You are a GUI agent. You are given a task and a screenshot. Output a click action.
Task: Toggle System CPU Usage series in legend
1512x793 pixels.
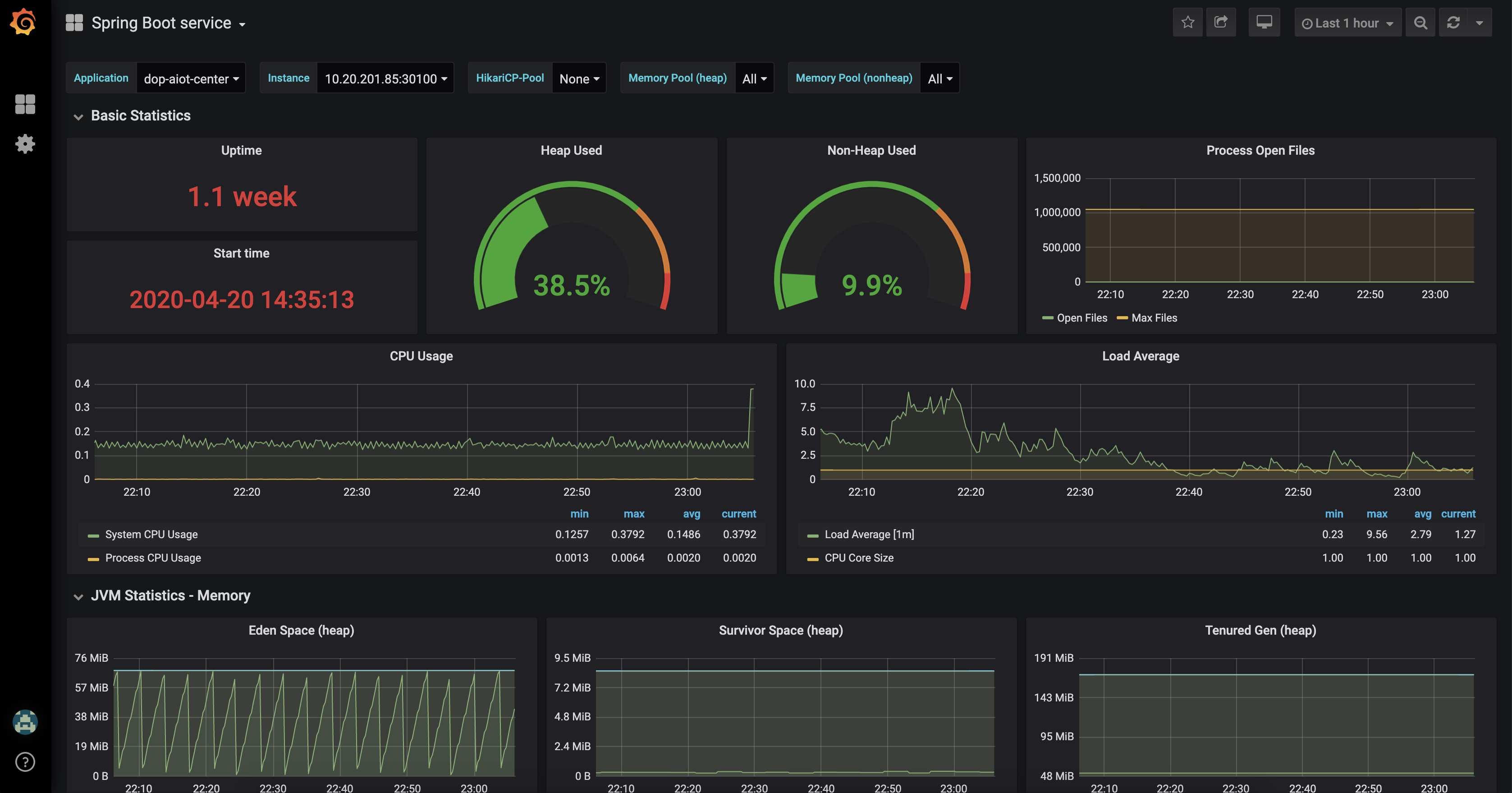click(x=151, y=535)
